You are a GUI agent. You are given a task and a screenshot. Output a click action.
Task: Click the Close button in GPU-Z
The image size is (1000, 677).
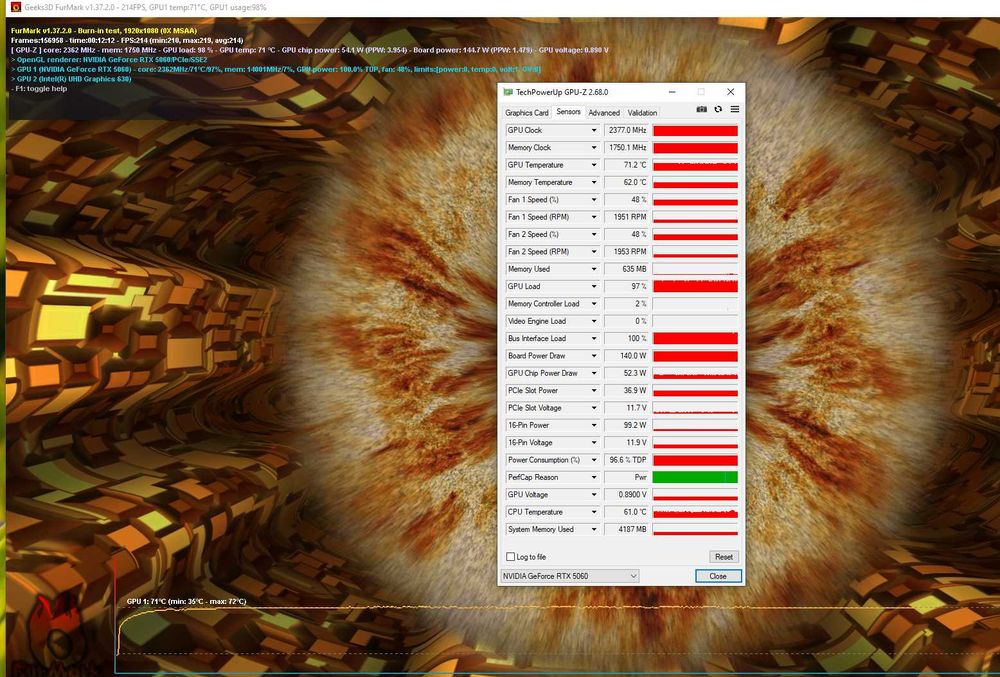tap(718, 576)
